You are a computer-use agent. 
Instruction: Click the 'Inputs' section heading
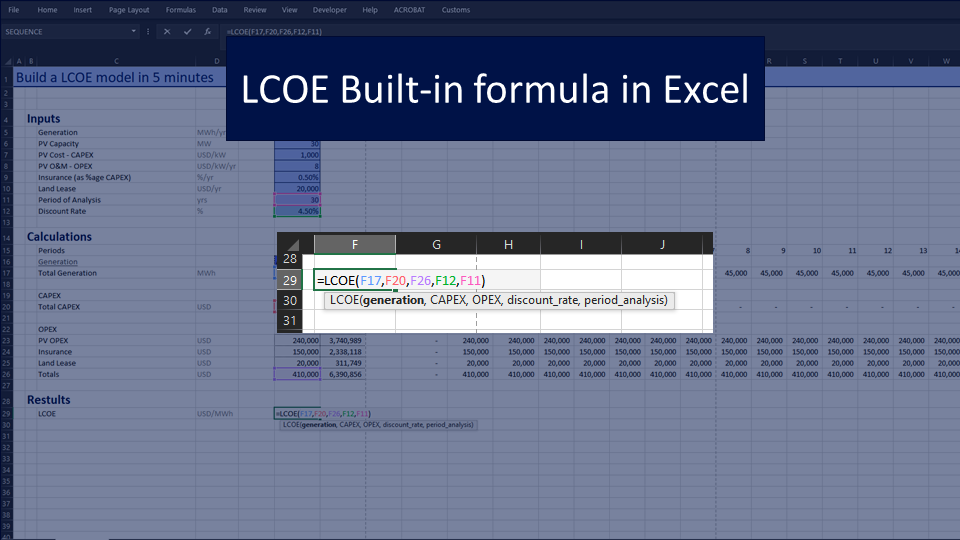point(43,119)
